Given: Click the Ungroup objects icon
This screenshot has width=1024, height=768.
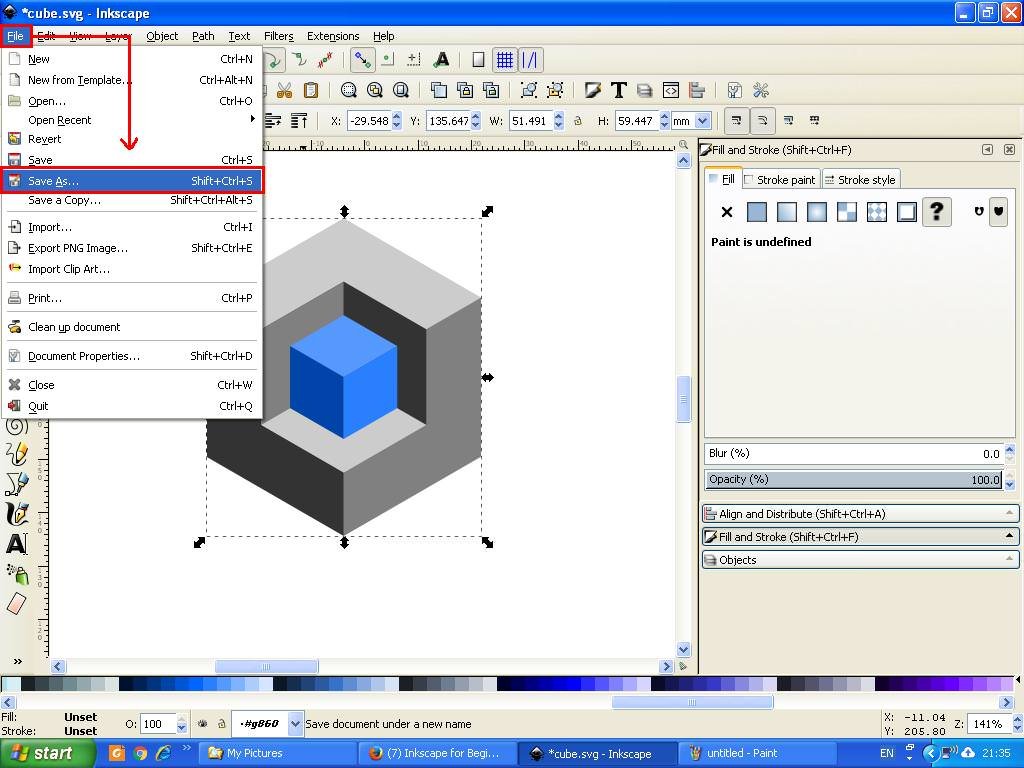Looking at the screenshot, I should [555, 90].
